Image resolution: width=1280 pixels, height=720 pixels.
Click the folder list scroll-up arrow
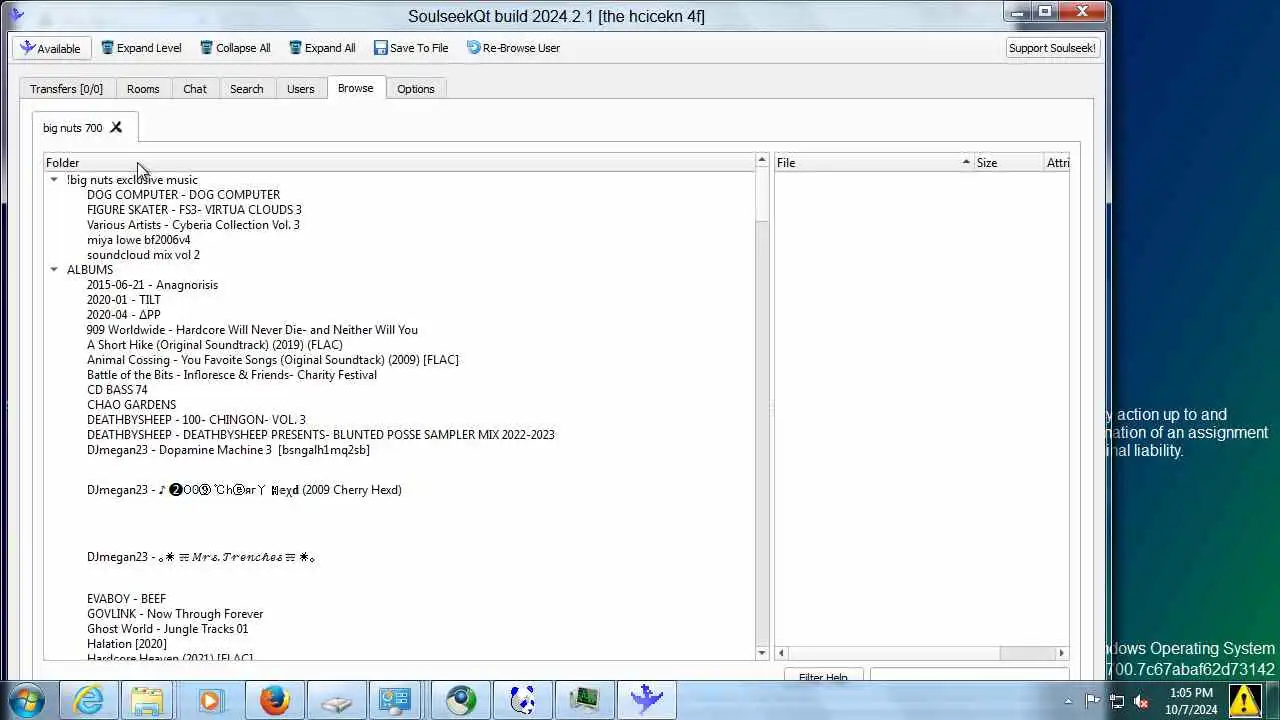[762, 161]
